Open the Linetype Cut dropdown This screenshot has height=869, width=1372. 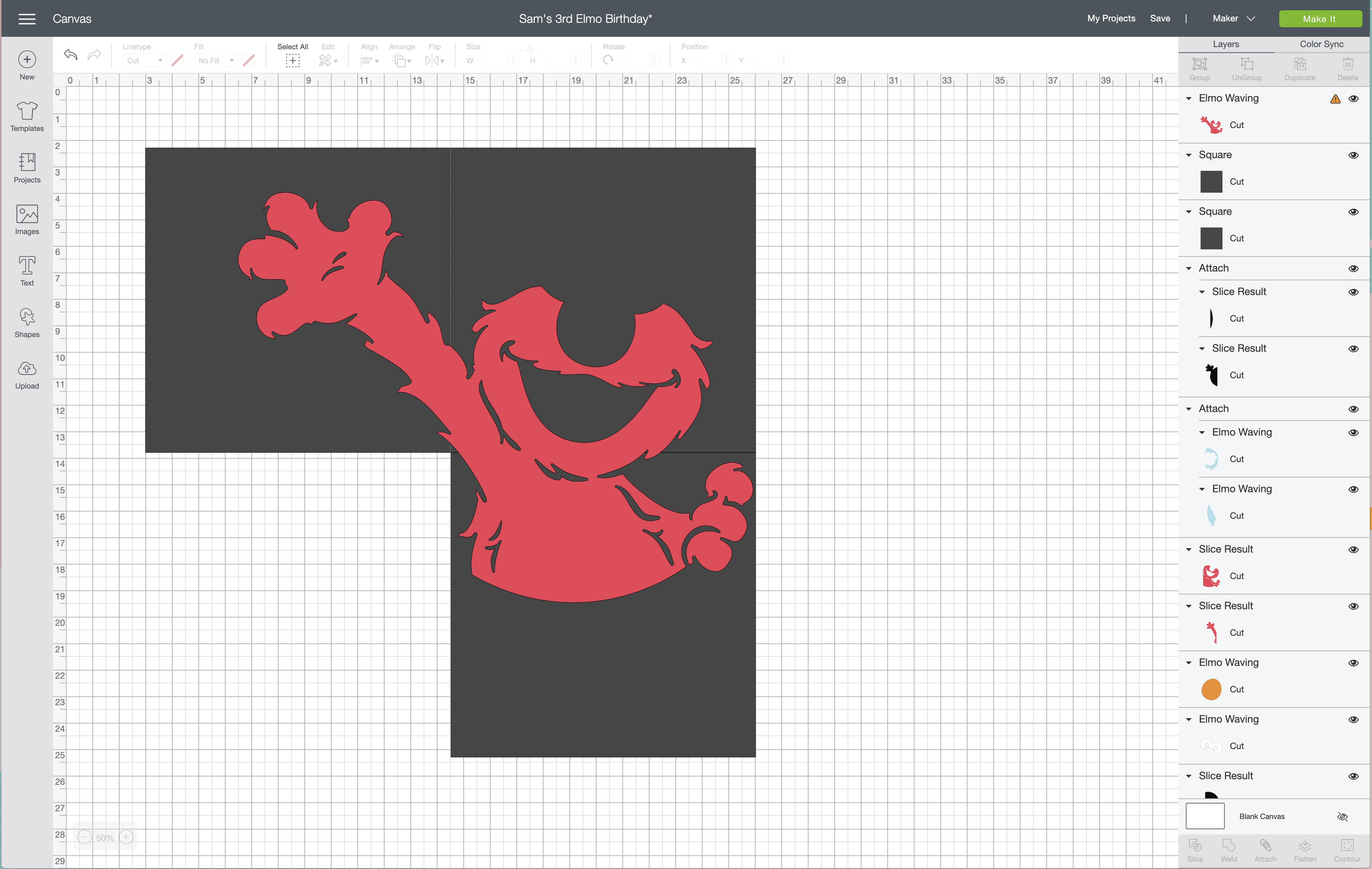point(144,60)
